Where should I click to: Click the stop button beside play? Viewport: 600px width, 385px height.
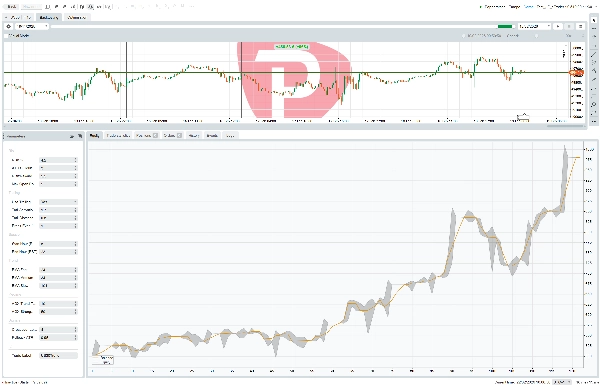tap(569, 26)
